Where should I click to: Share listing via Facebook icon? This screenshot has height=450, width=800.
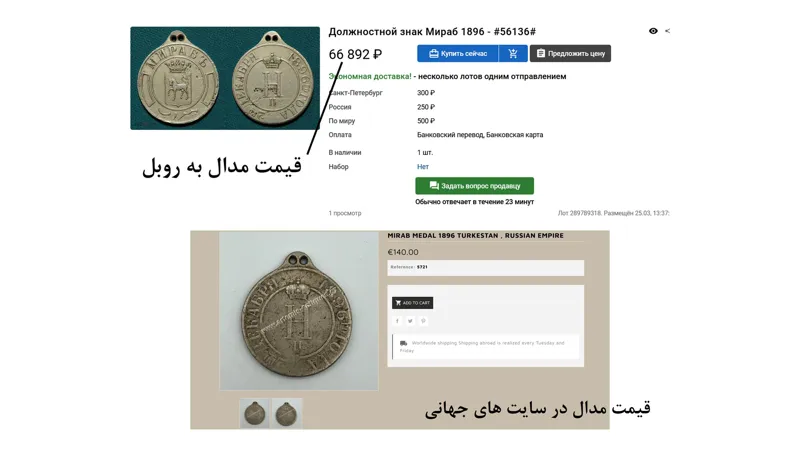pos(397,321)
